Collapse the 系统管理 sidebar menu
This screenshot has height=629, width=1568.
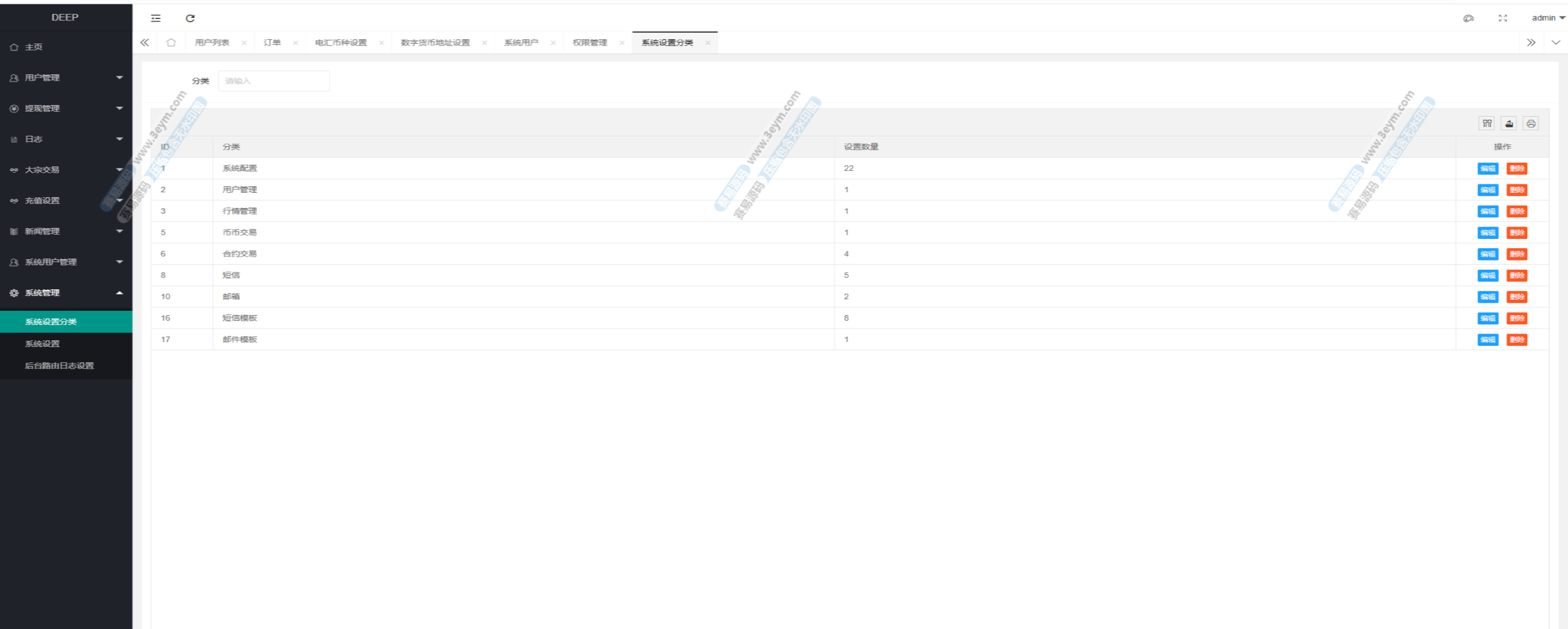(x=66, y=292)
